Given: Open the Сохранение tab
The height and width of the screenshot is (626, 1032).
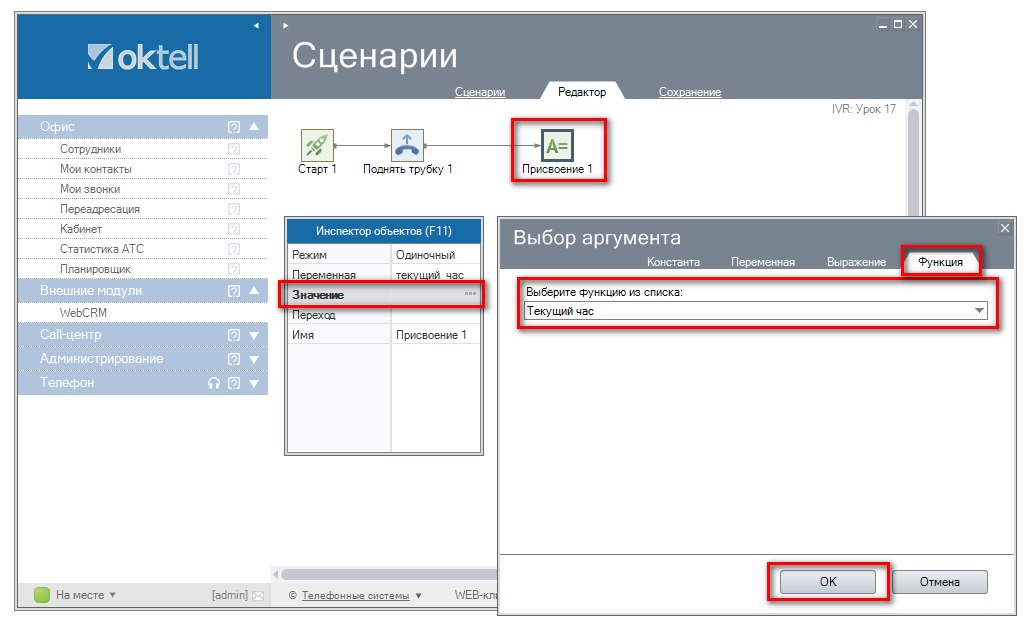Looking at the screenshot, I should 689,92.
